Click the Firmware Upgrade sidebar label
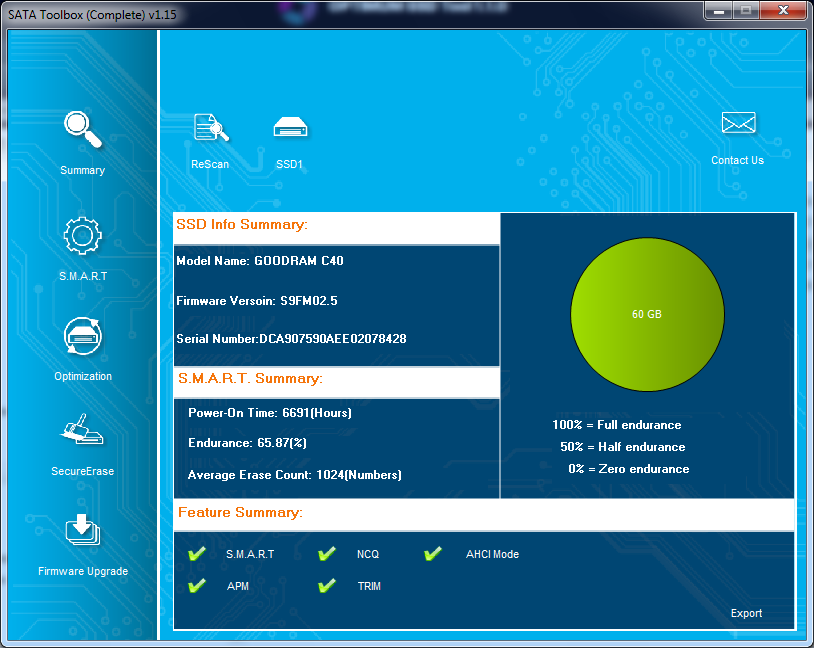The image size is (814, 648). 83,571
